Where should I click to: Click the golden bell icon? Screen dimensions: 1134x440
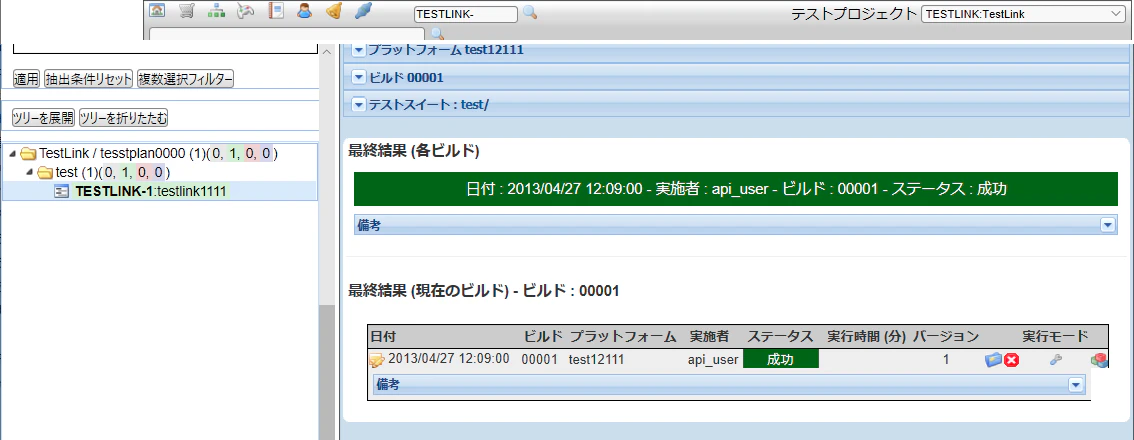[333, 11]
